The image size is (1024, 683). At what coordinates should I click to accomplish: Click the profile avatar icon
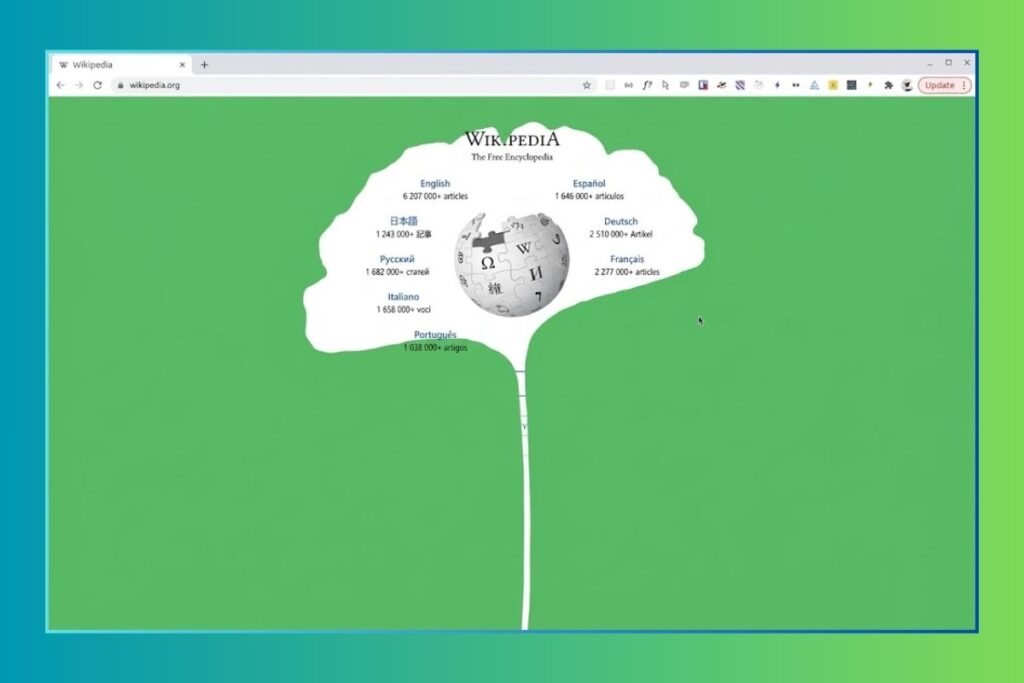906,86
